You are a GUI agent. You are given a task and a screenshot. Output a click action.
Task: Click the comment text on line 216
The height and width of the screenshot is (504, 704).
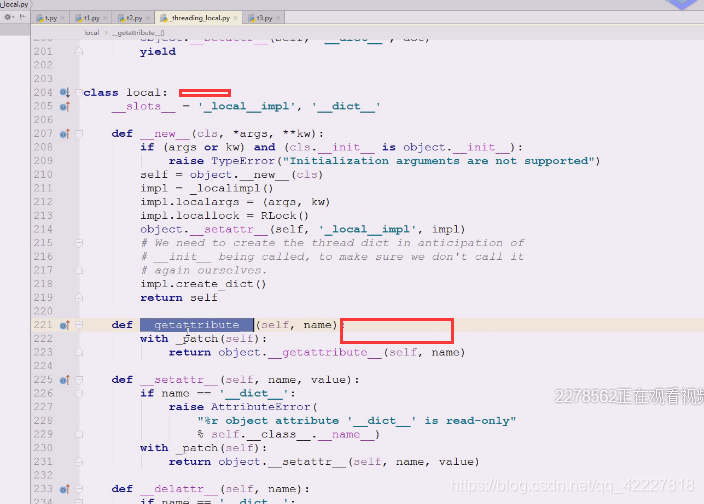pos(332,257)
